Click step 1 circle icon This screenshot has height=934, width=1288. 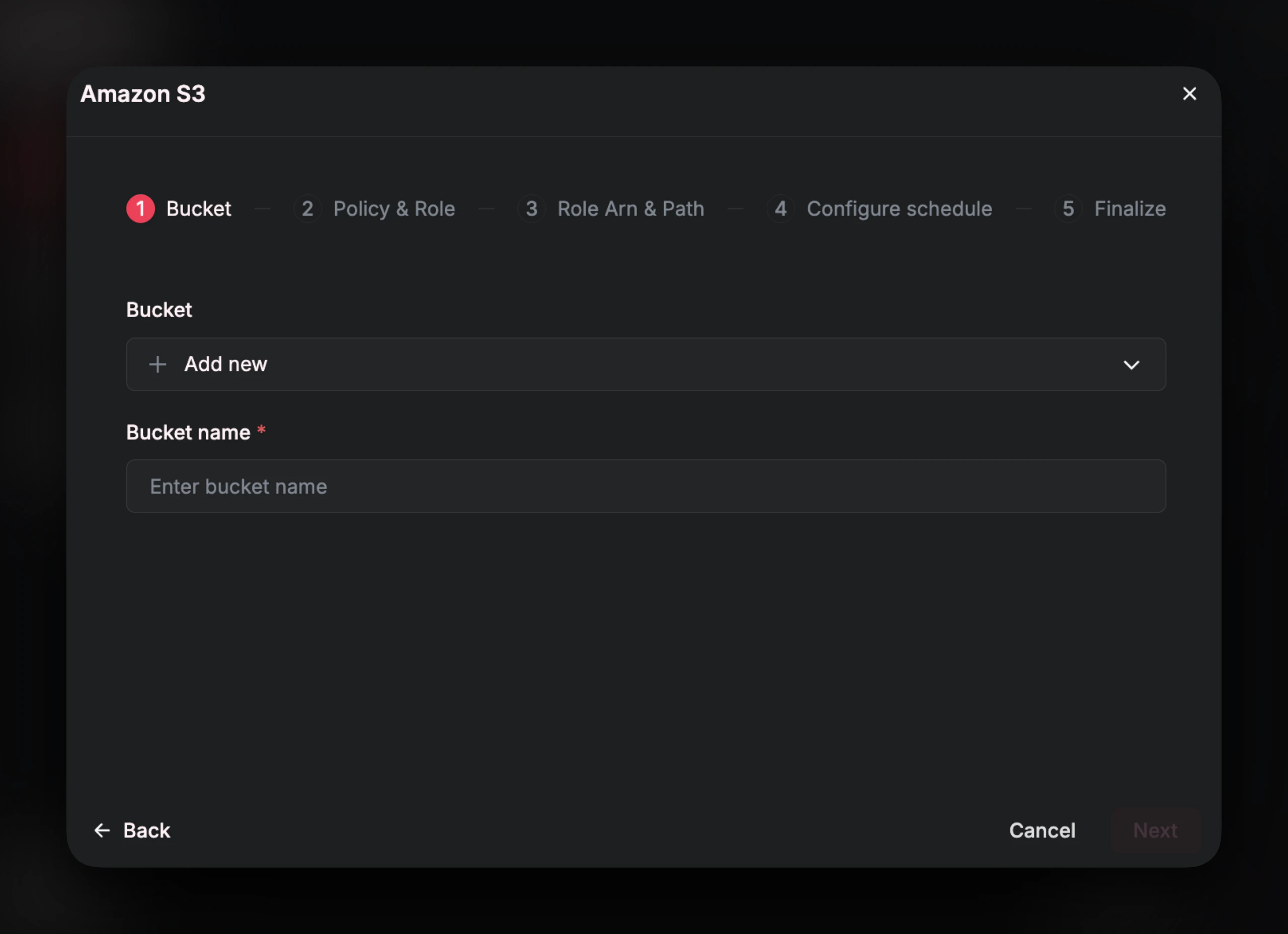[140, 208]
